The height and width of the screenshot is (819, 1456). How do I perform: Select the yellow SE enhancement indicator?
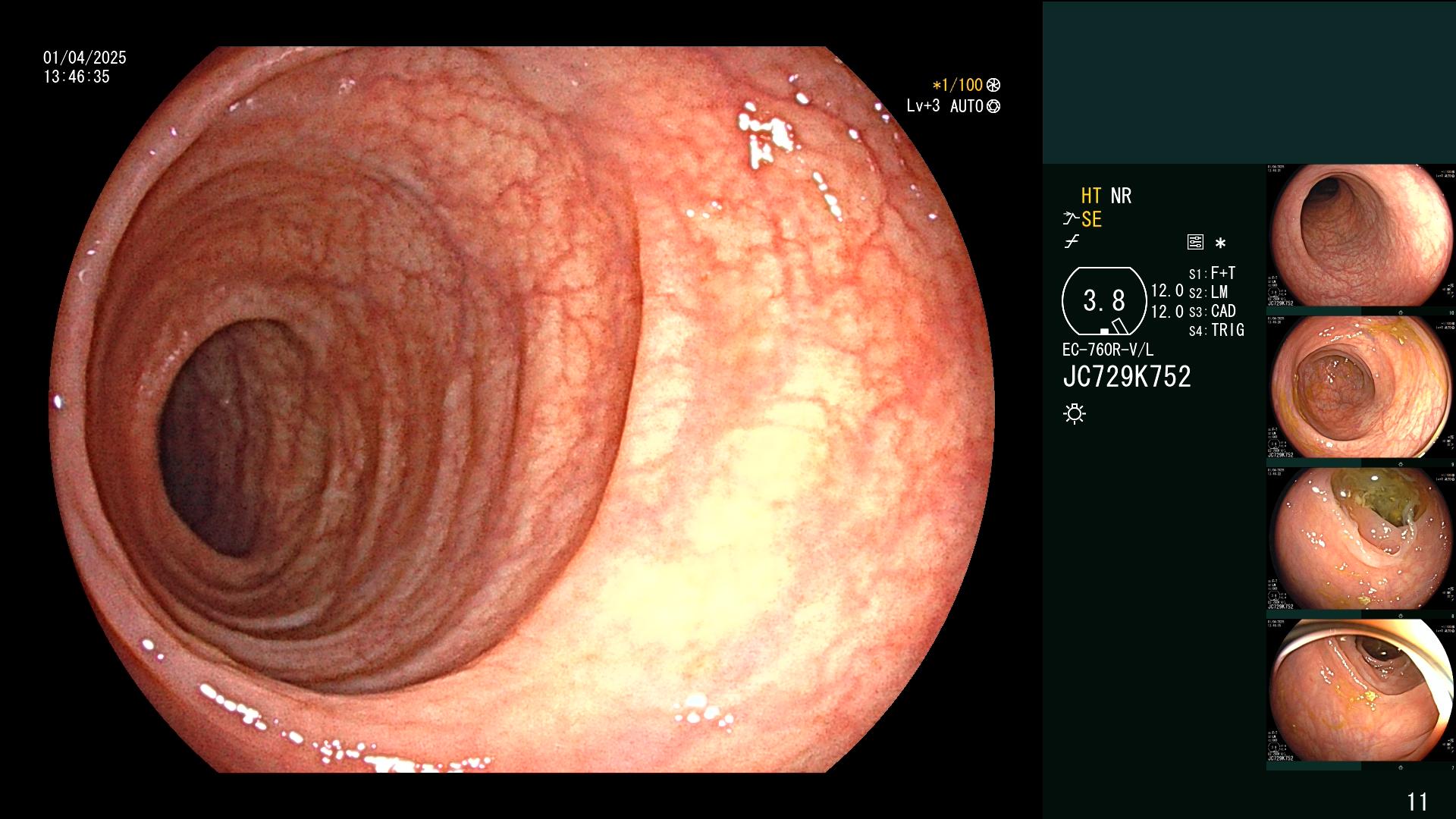click(x=1091, y=219)
